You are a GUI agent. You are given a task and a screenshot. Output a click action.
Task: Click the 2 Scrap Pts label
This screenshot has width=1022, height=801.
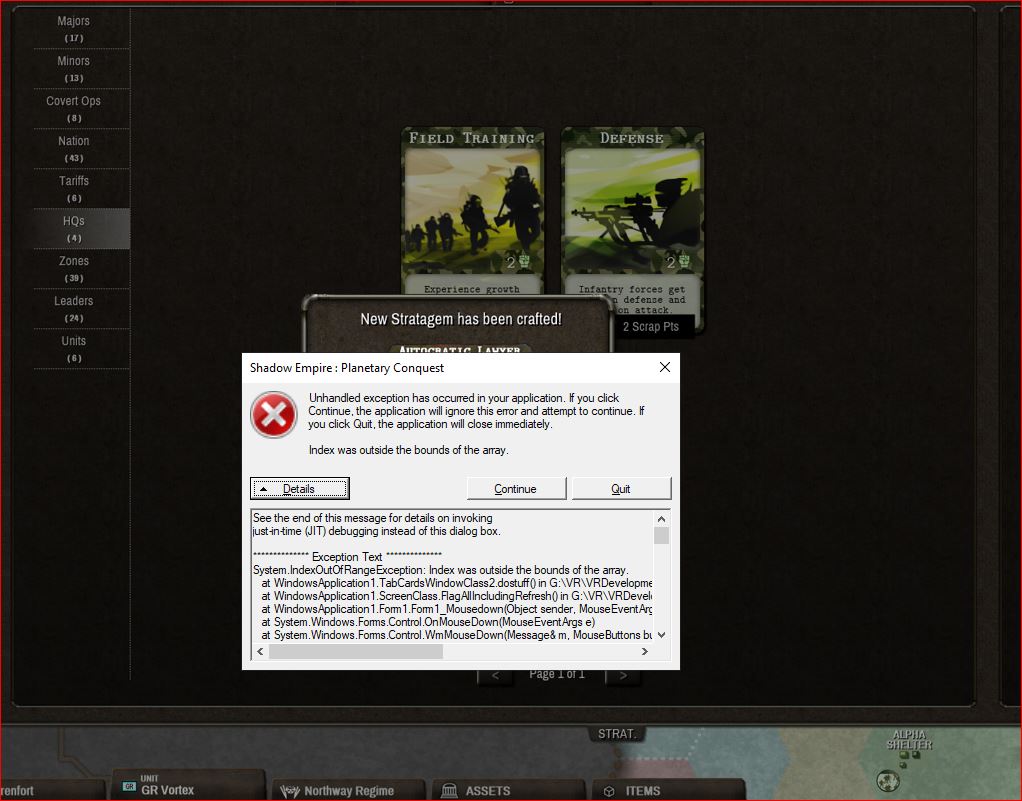tap(650, 327)
